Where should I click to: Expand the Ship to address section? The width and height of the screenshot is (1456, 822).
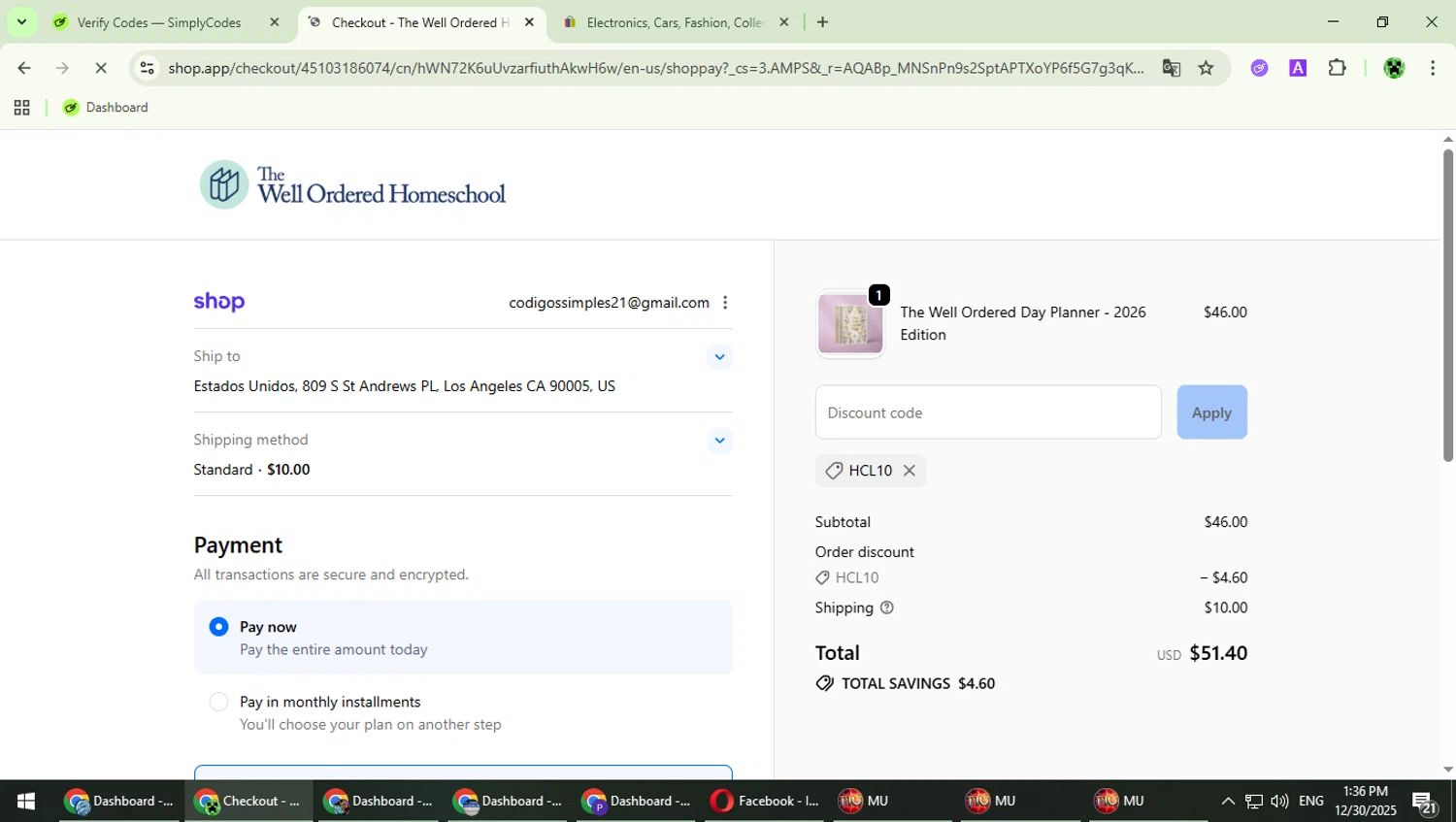coord(719,357)
